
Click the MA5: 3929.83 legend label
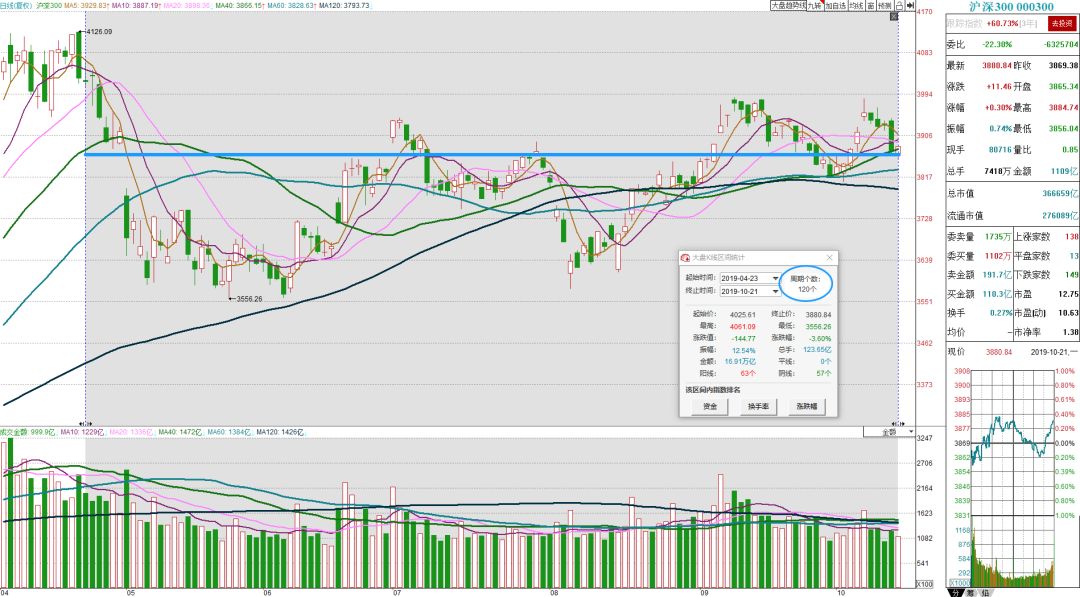tap(86, 6)
